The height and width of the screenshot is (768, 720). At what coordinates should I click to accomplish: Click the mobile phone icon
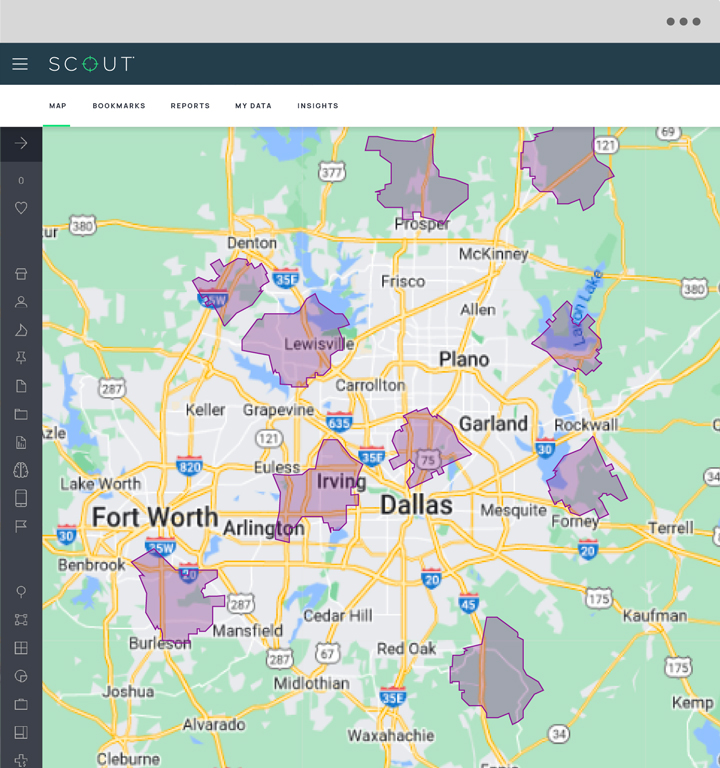[21, 498]
